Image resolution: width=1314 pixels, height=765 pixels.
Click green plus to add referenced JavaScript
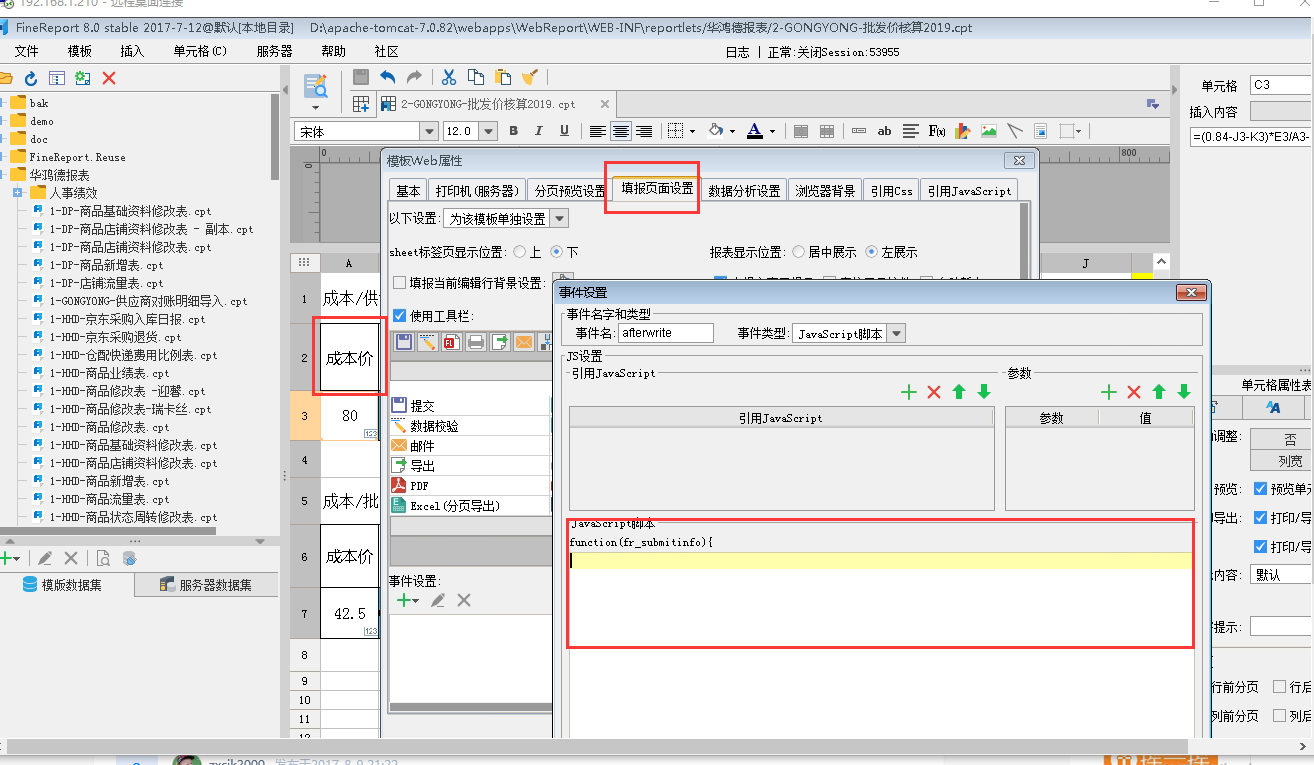[x=908, y=392]
